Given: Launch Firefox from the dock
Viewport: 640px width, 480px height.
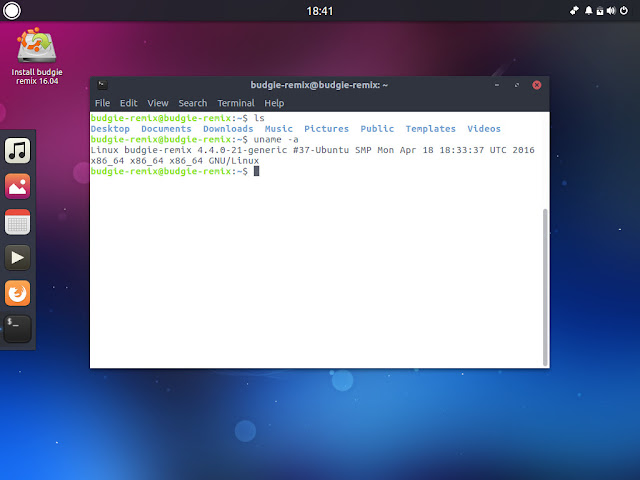Looking at the screenshot, I should point(18,293).
